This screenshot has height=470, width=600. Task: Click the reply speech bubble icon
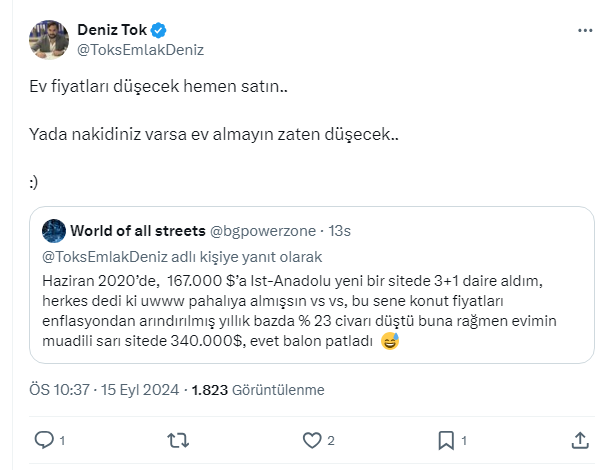[x=43, y=440]
